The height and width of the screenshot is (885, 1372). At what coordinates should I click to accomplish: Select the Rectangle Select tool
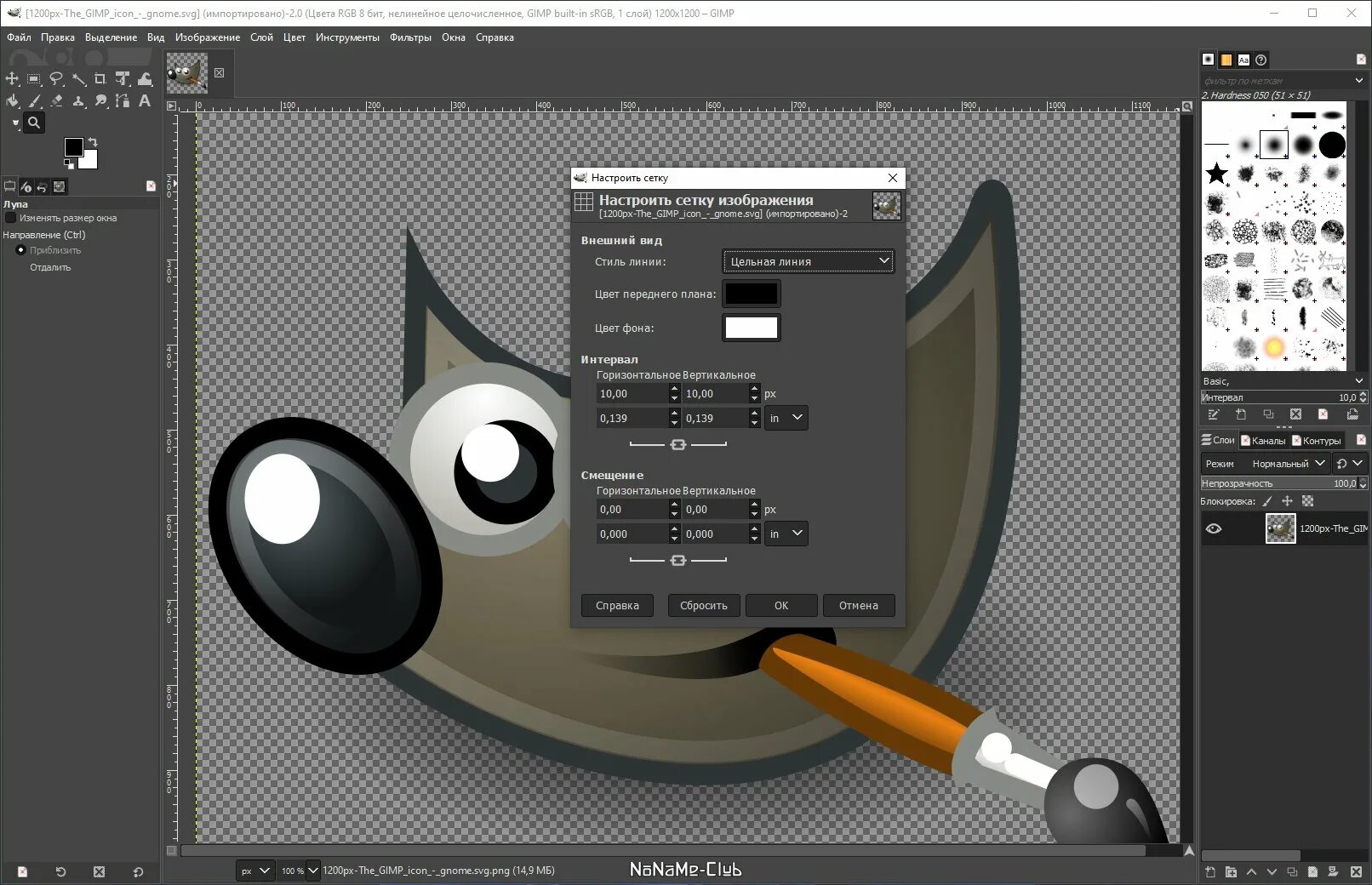(x=34, y=79)
